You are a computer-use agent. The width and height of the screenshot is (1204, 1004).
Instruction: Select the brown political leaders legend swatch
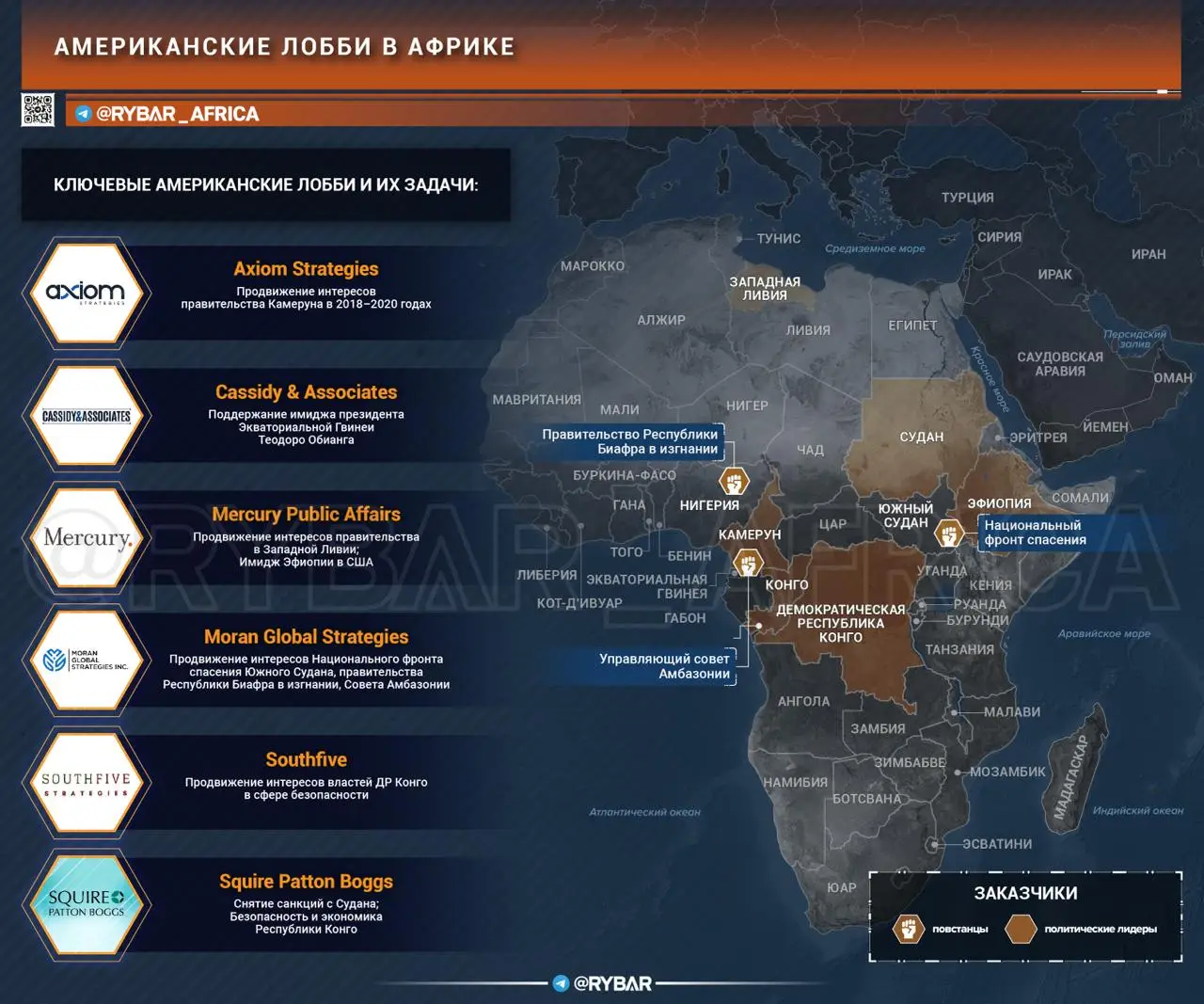[1021, 929]
